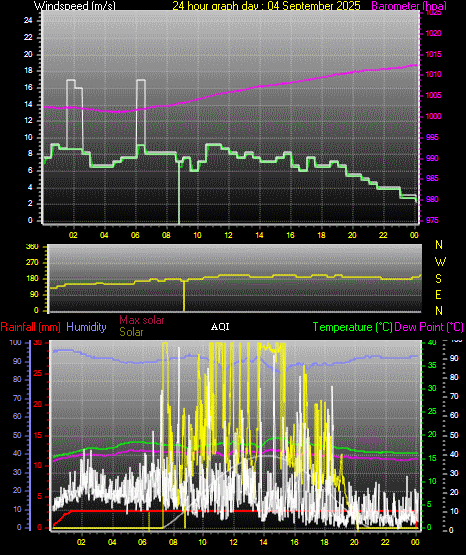Click the "270" degree label on wind direction axis
This screenshot has width=466, height=555.
pyautogui.click(x=33, y=263)
